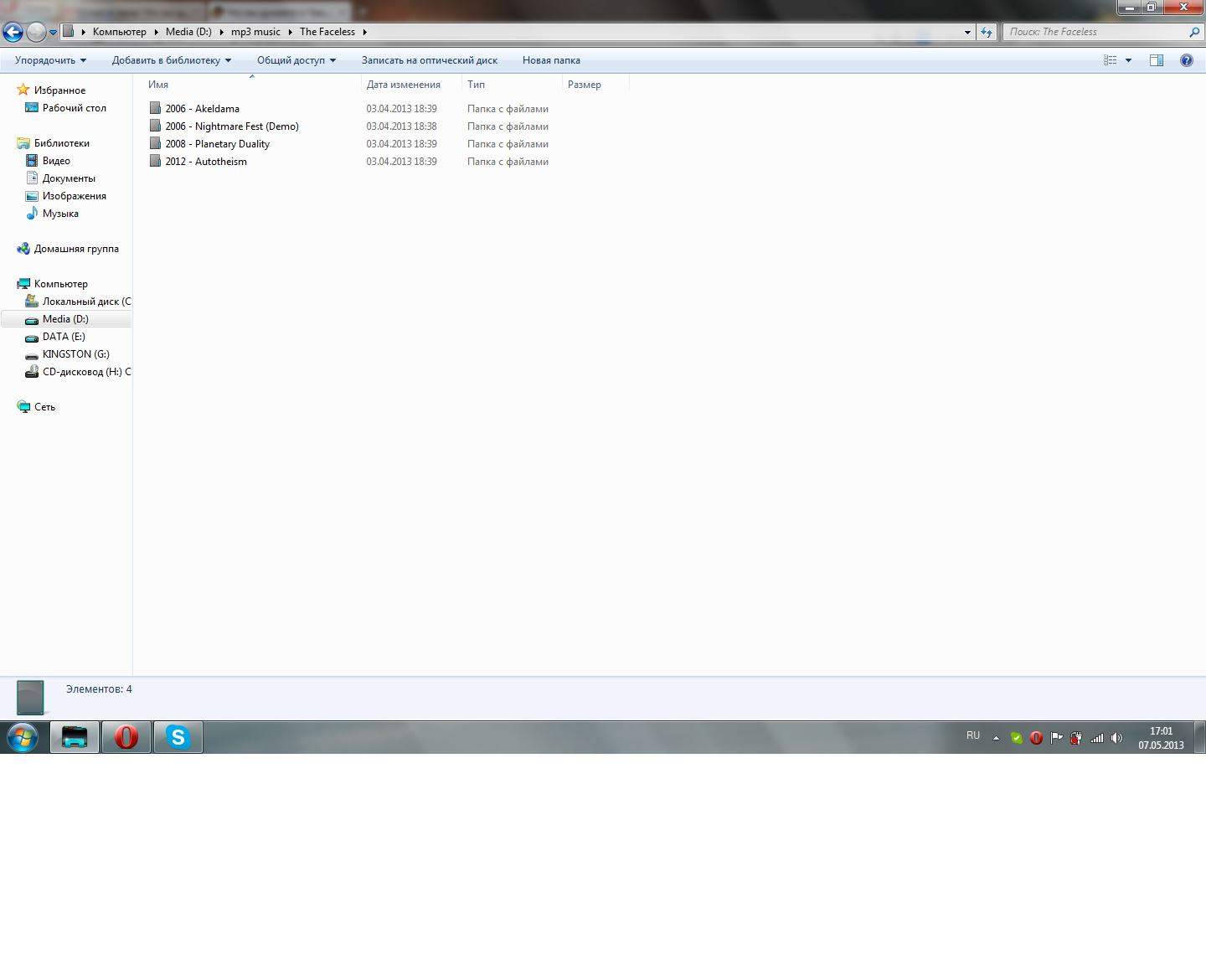Expand the arrow after Media (D:) breadcrumb
This screenshot has height=980, width=1206.
[x=221, y=32]
